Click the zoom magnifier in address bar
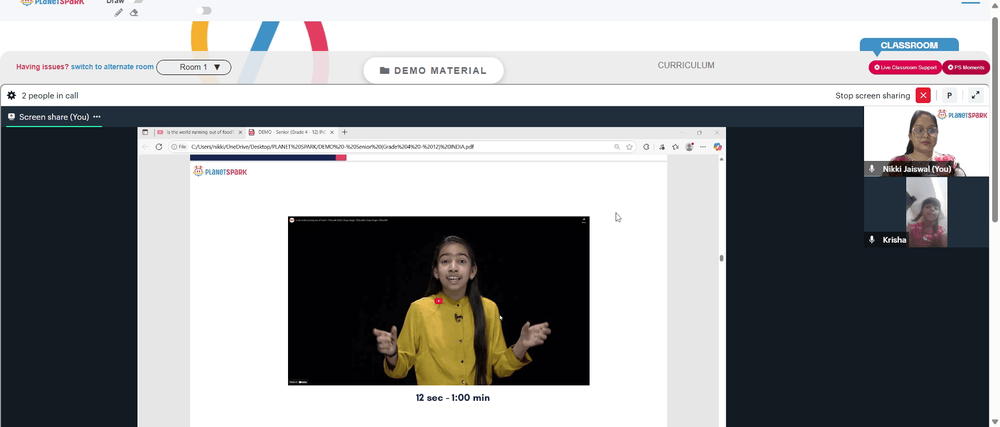The width and height of the screenshot is (1000, 427). pyautogui.click(x=617, y=147)
